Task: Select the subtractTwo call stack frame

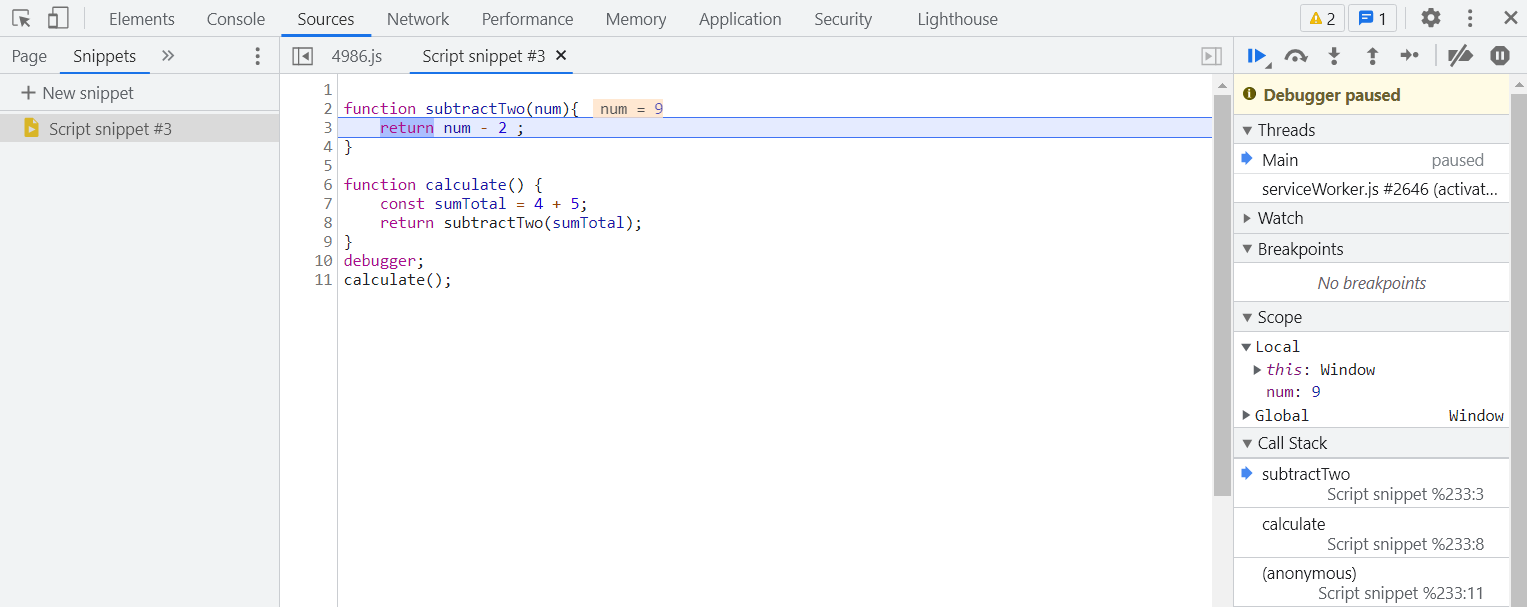Action: (1371, 483)
